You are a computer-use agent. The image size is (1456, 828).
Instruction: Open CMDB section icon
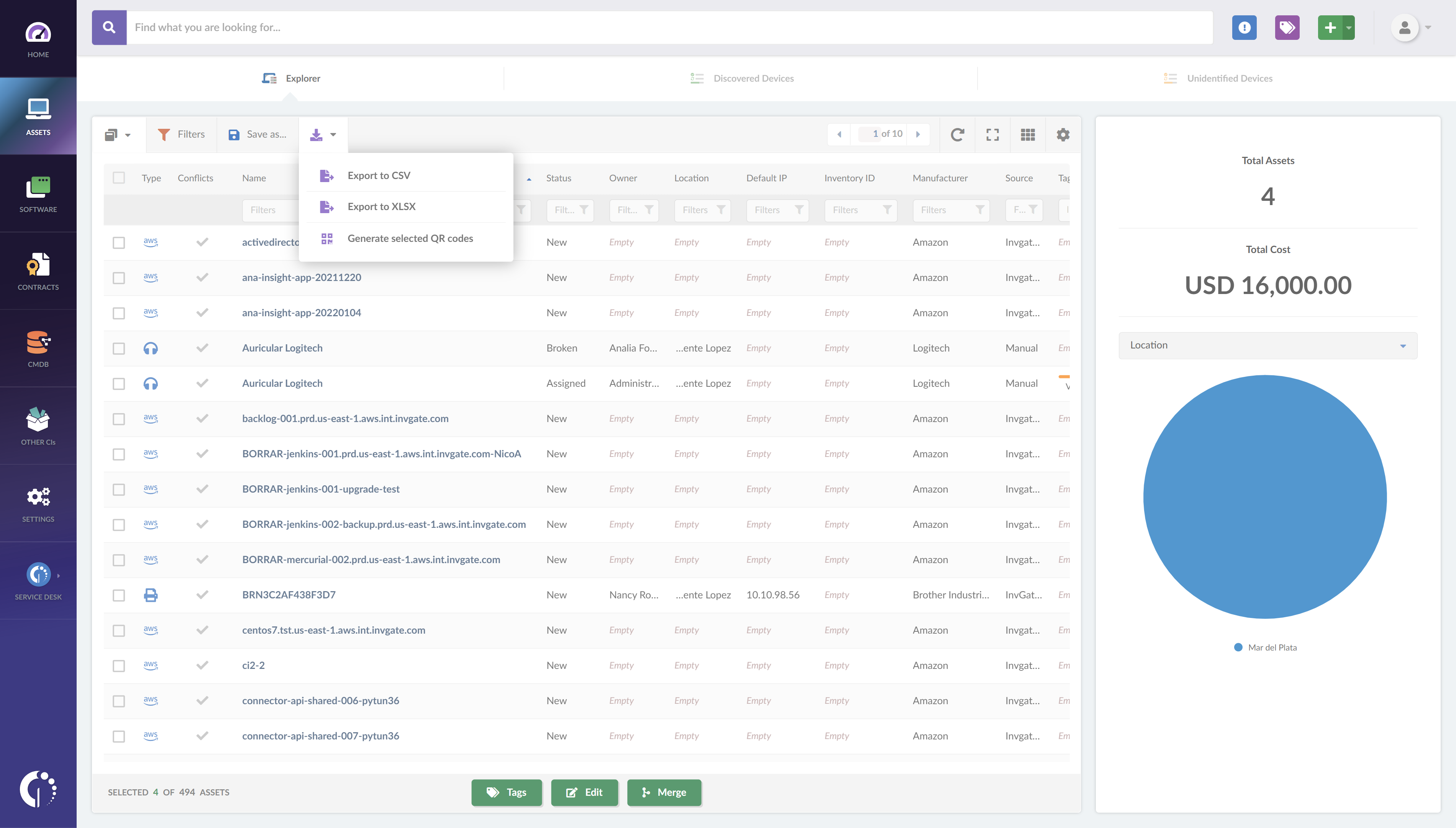(37, 343)
